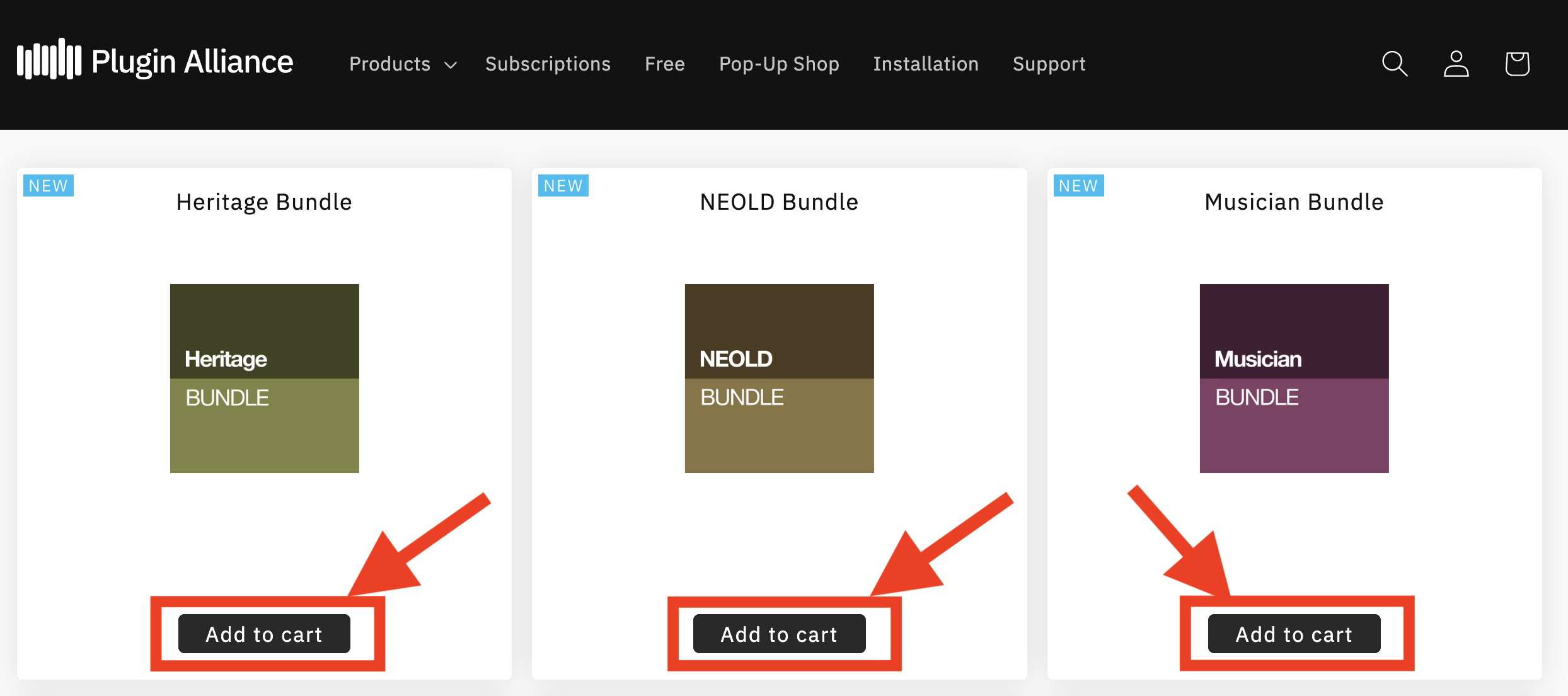Open the shopping cart icon
The height and width of the screenshot is (696, 1568).
(x=1517, y=64)
